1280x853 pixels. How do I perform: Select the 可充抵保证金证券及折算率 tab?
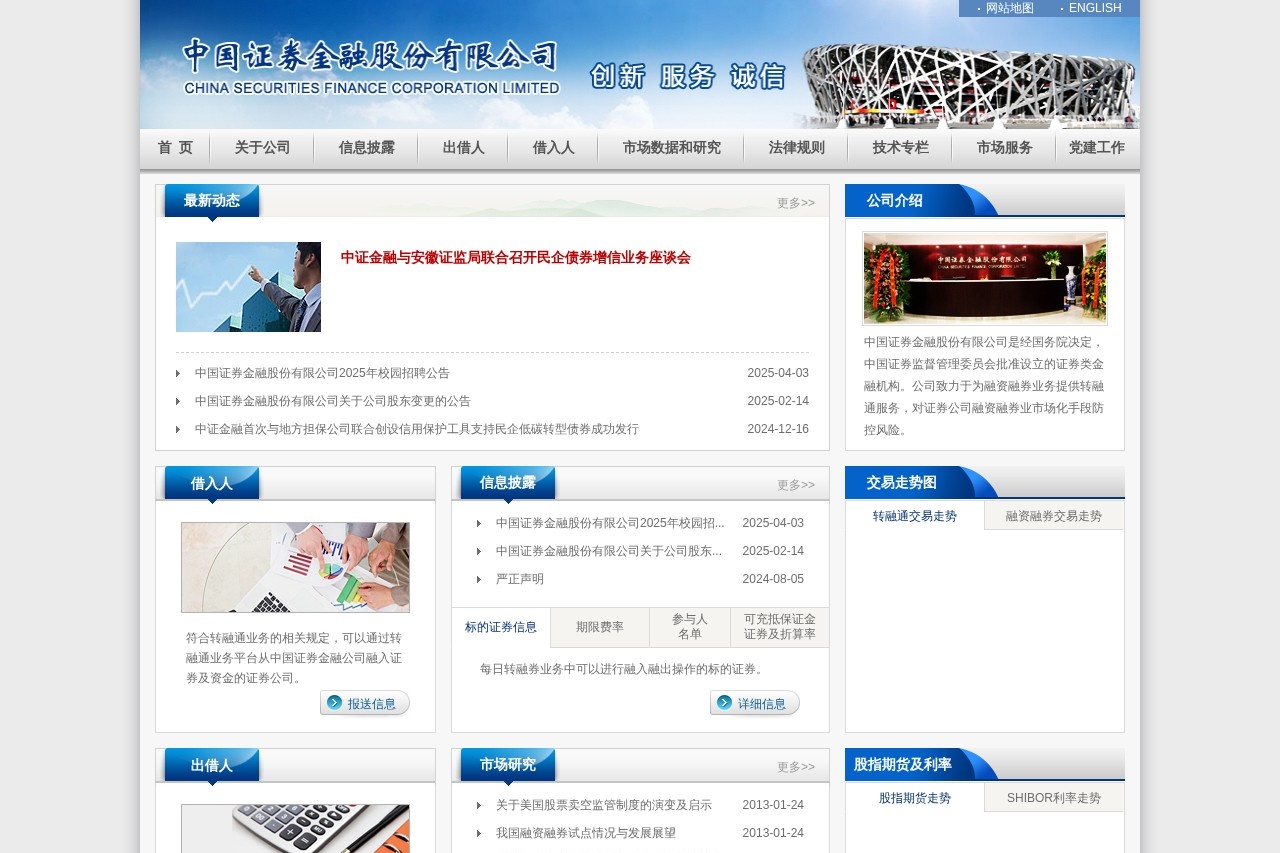[x=780, y=627]
